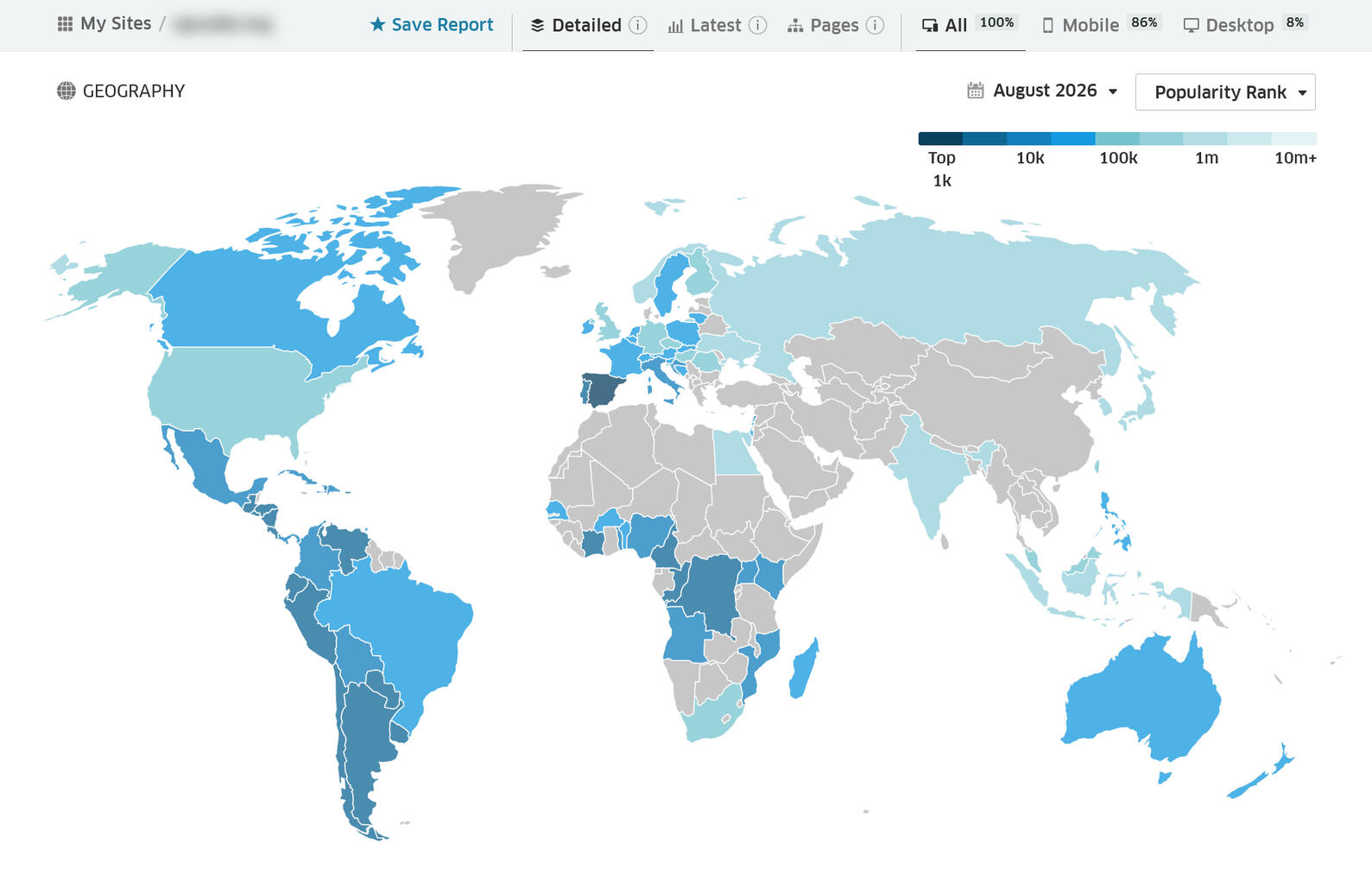Click the lightest 10m+ legend swatch
The width and height of the screenshot is (1372, 889).
(1294, 138)
